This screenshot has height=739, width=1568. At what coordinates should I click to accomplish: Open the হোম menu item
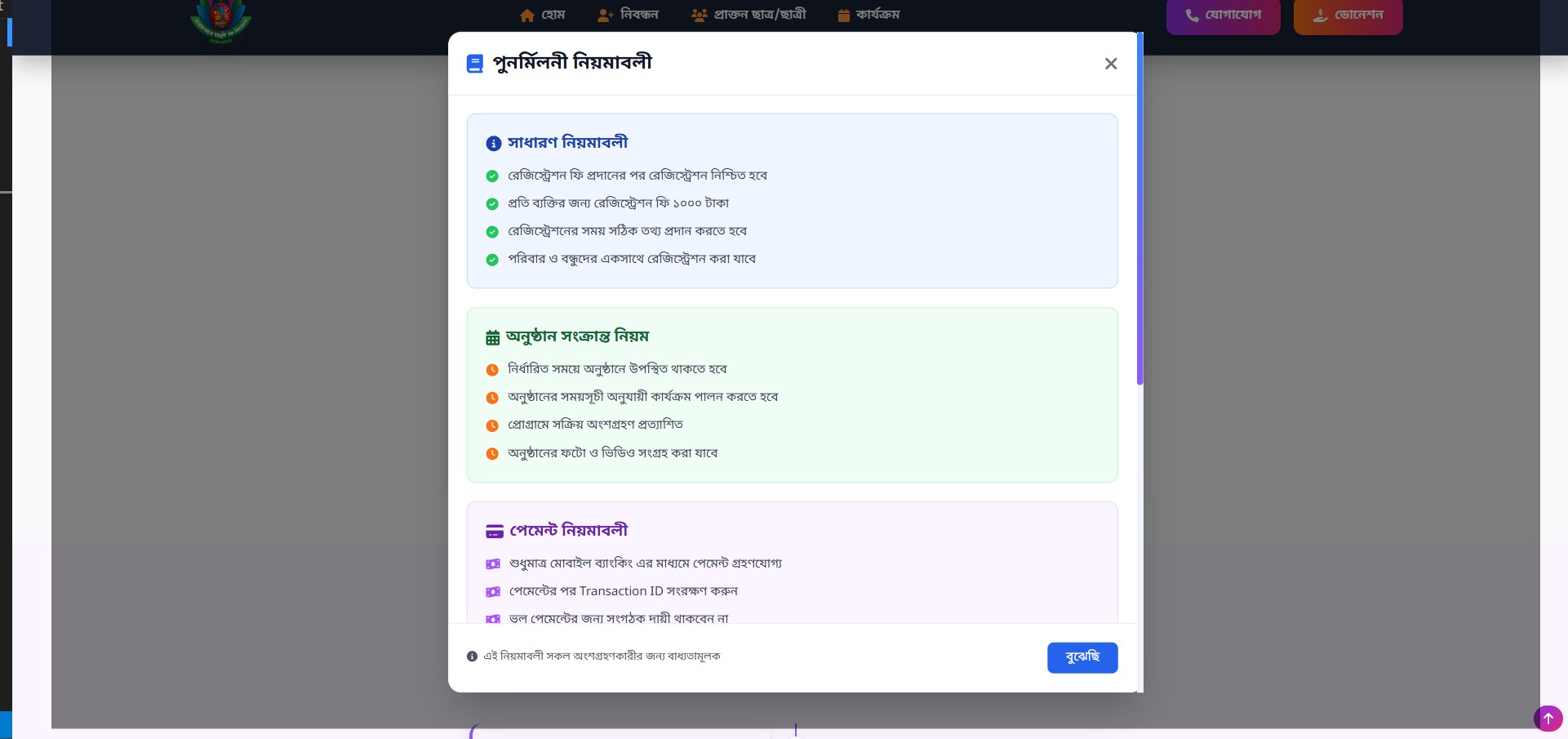(x=542, y=15)
